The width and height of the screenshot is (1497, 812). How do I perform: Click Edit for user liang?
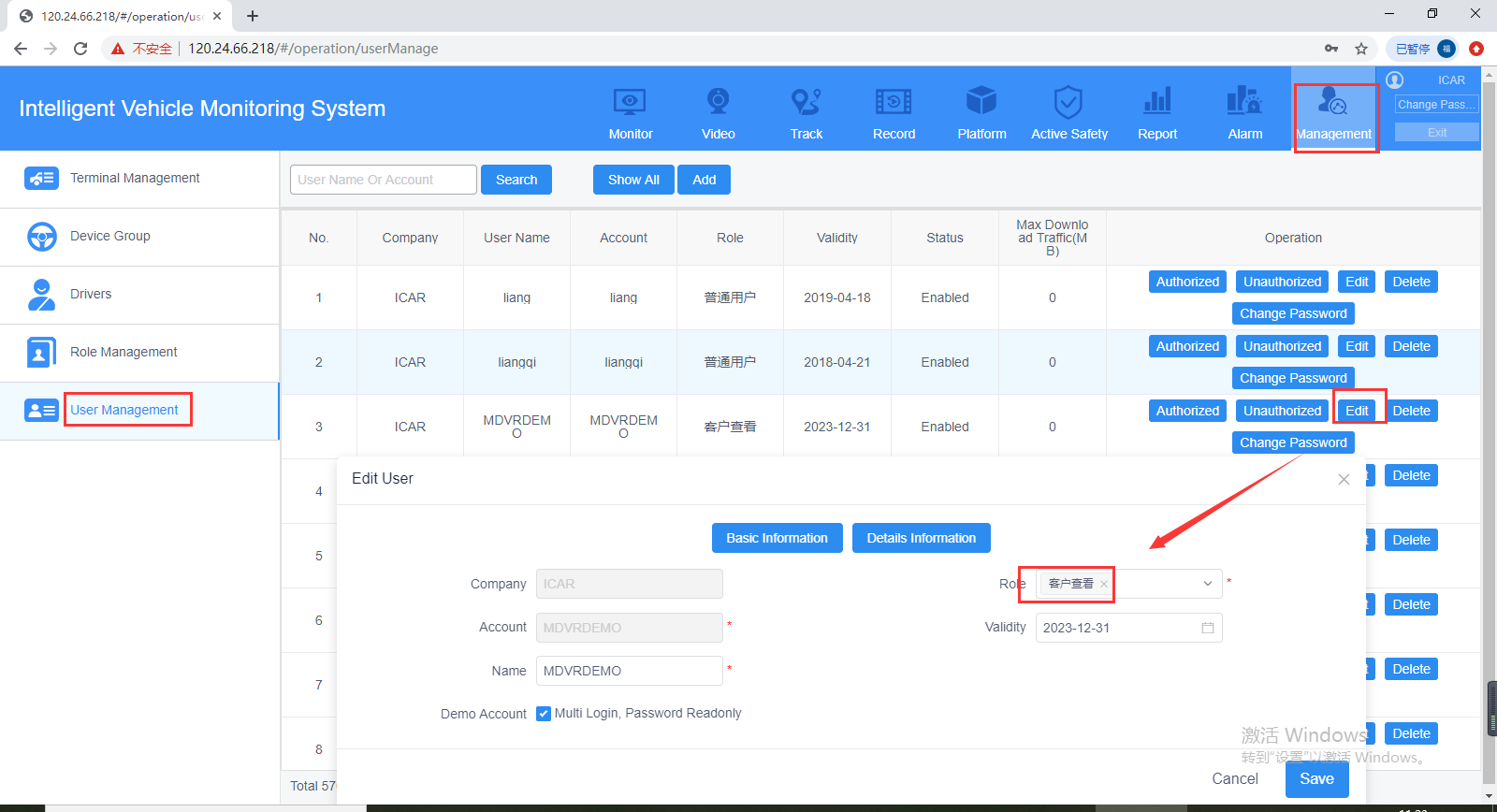coord(1357,282)
